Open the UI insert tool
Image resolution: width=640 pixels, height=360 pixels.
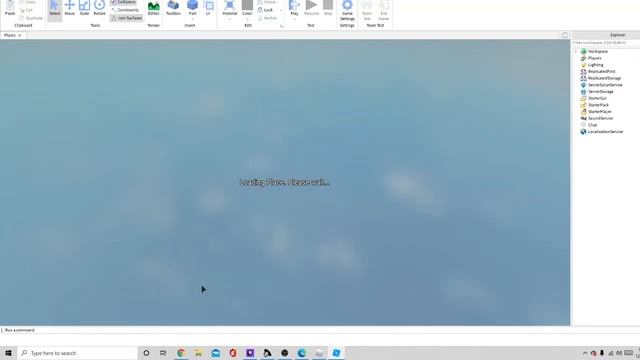point(209,8)
